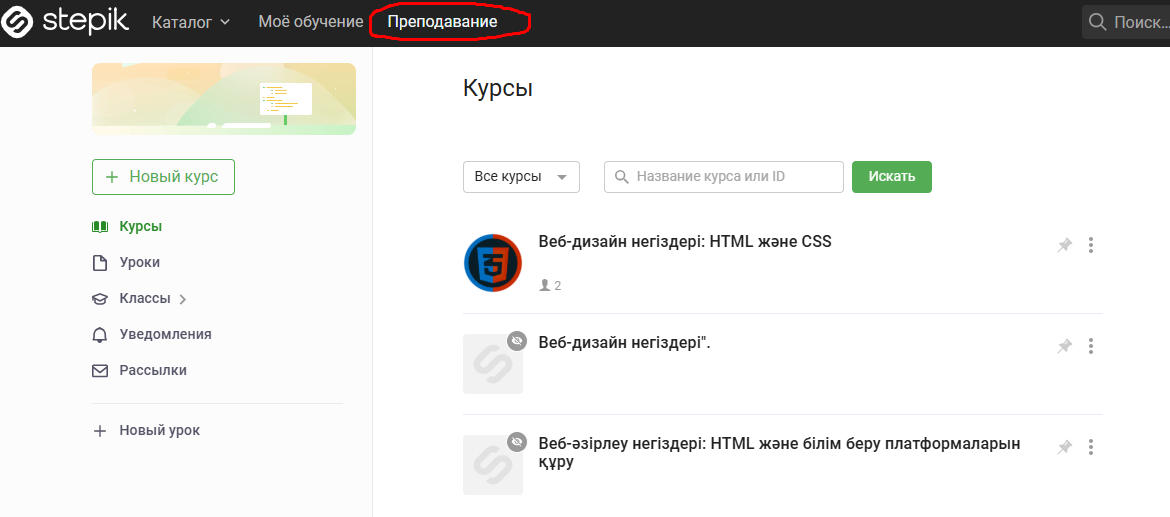Open three-dot menu for "Веб-дизайн негіздері"." course
Image resolution: width=1170 pixels, height=517 pixels.
pyautogui.click(x=1091, y=346)
